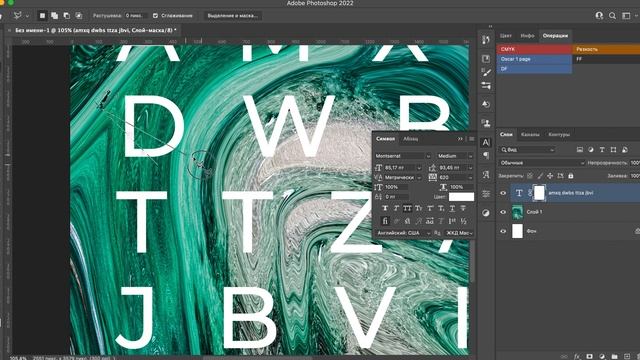The image size is (640, 360).
Task: Switch to the Контуры tab
Action: click(559, 134)
